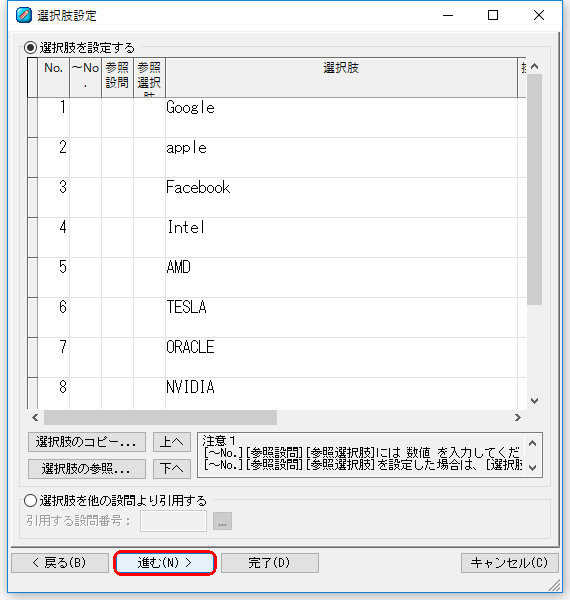Click the No. cell with number 5
This screenshot has height=600, width=570.
[54, 277]
